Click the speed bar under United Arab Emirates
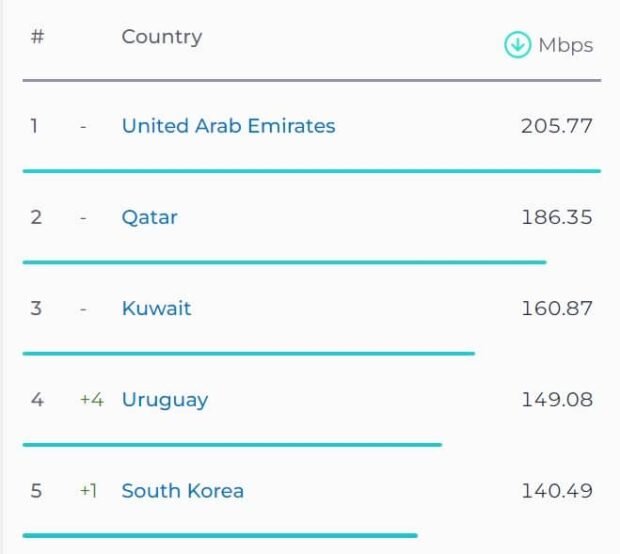 click(x=311, y=171)
